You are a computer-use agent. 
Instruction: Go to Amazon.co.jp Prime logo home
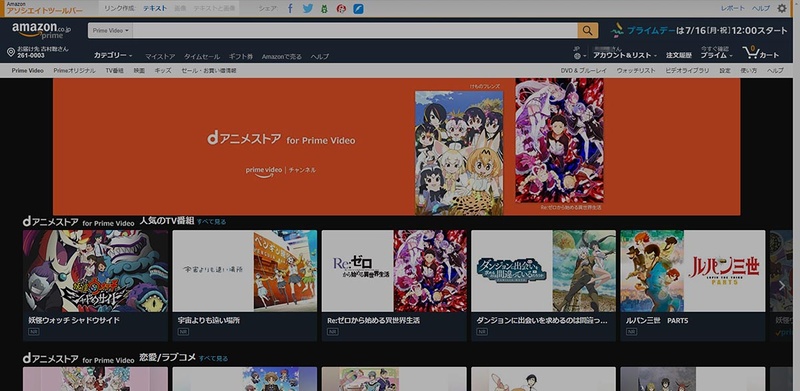tap(41, 30)
